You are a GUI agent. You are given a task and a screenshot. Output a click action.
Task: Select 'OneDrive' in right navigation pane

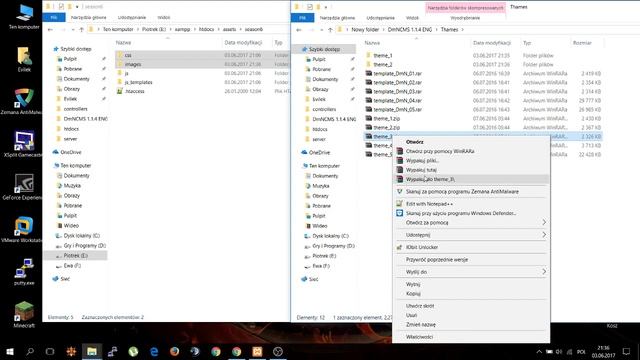click(x=319, y=153)
